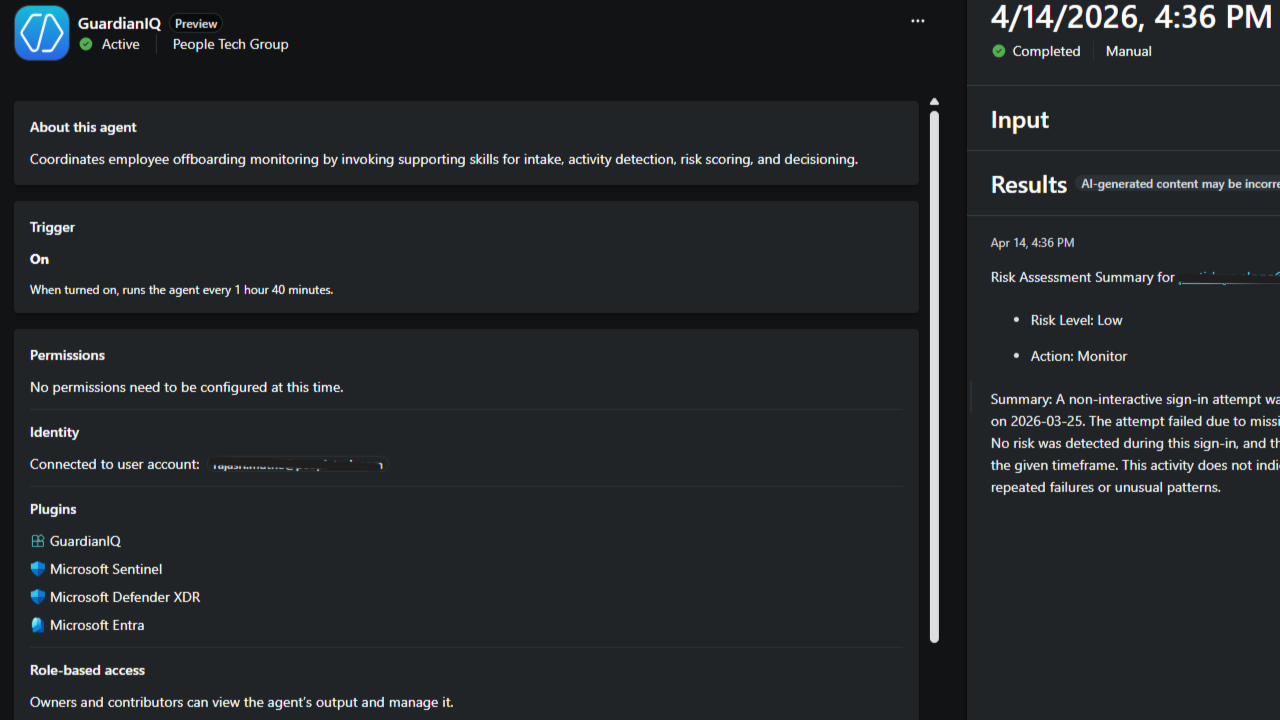Click the People Tech Group workspace label
Viewport: 1280px width, 720px height.
coord(230,44)
